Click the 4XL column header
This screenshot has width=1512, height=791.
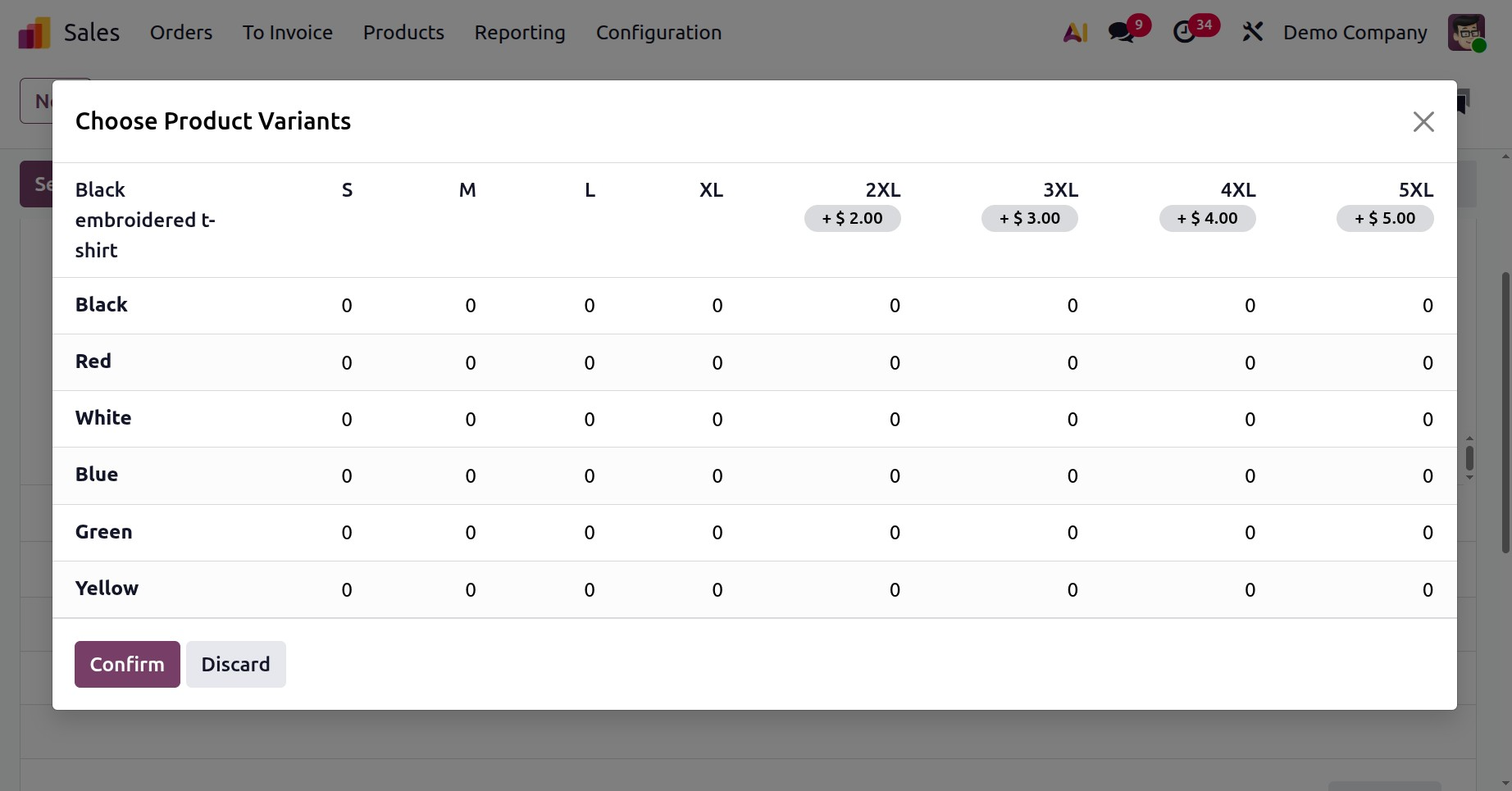(1238, 190)
